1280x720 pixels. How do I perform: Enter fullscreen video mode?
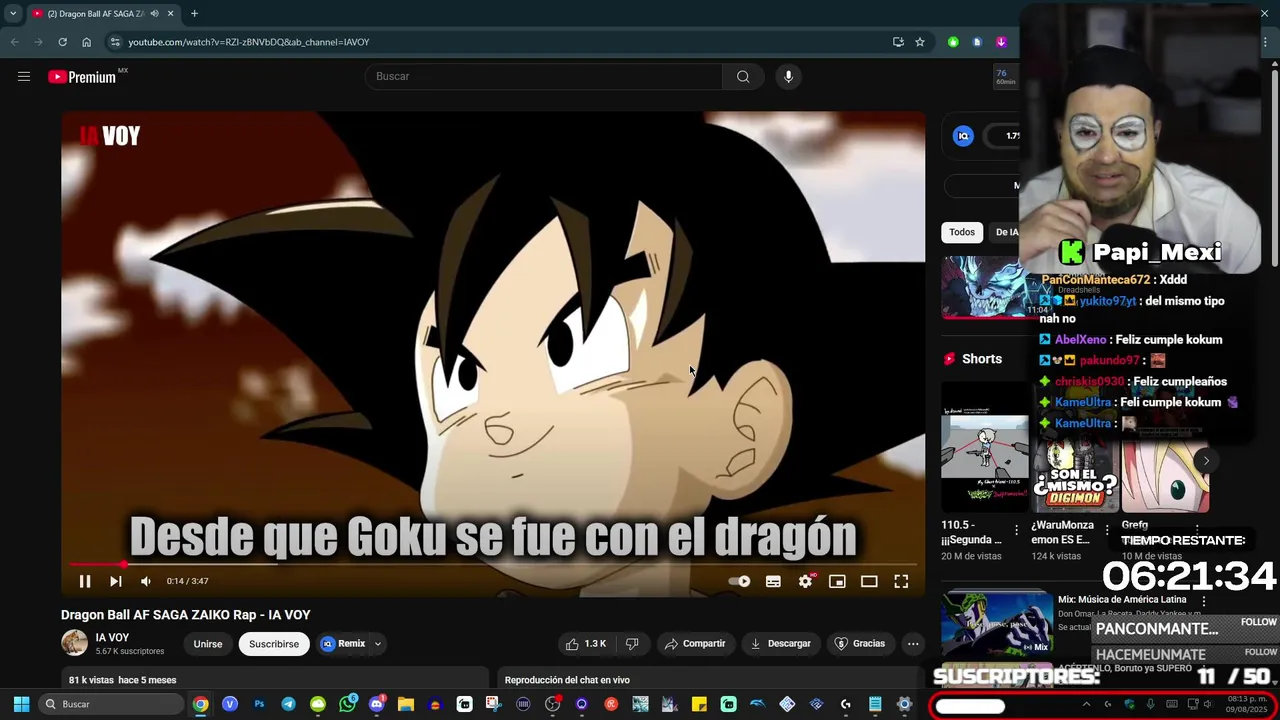click(901, 581)
